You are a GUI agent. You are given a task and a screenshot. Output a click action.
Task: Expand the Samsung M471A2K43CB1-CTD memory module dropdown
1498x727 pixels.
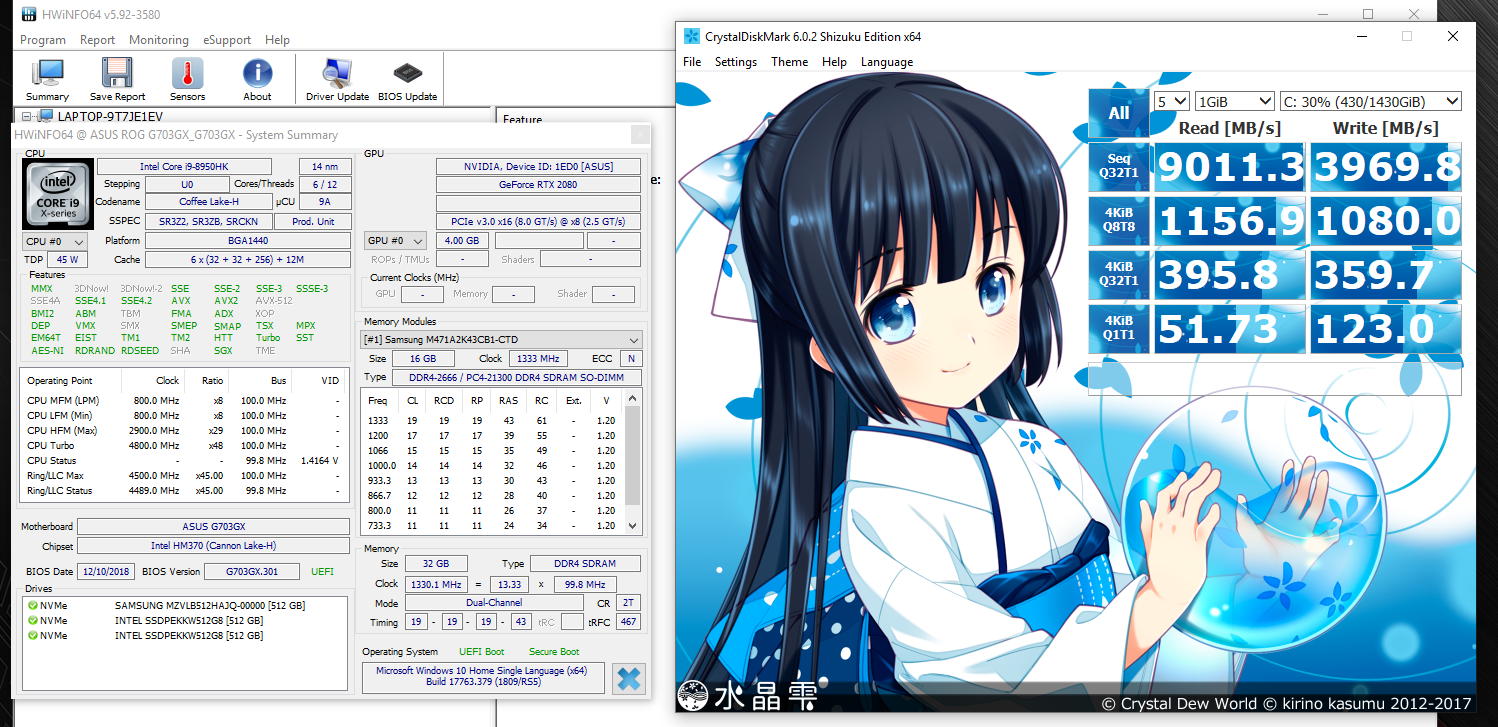[x=501, y=340]
